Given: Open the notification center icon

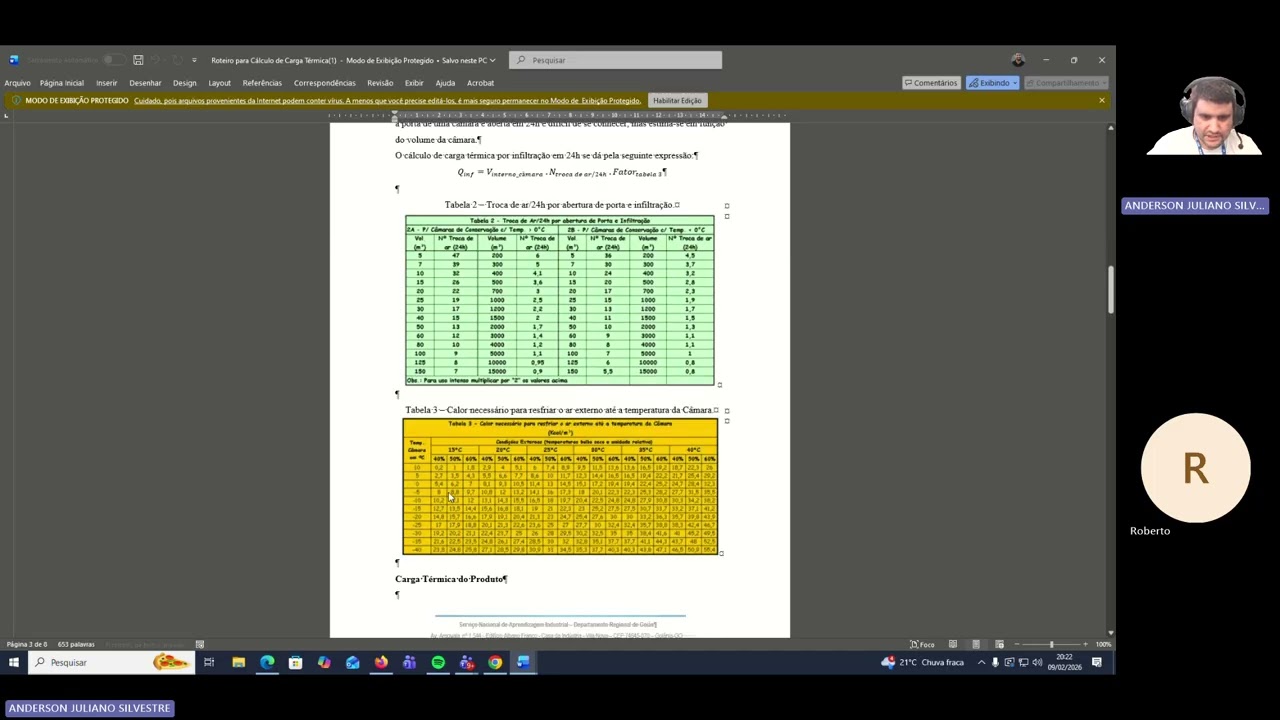Looking at the screenshot, I should pyautogui.click(x=1097, y=662).
